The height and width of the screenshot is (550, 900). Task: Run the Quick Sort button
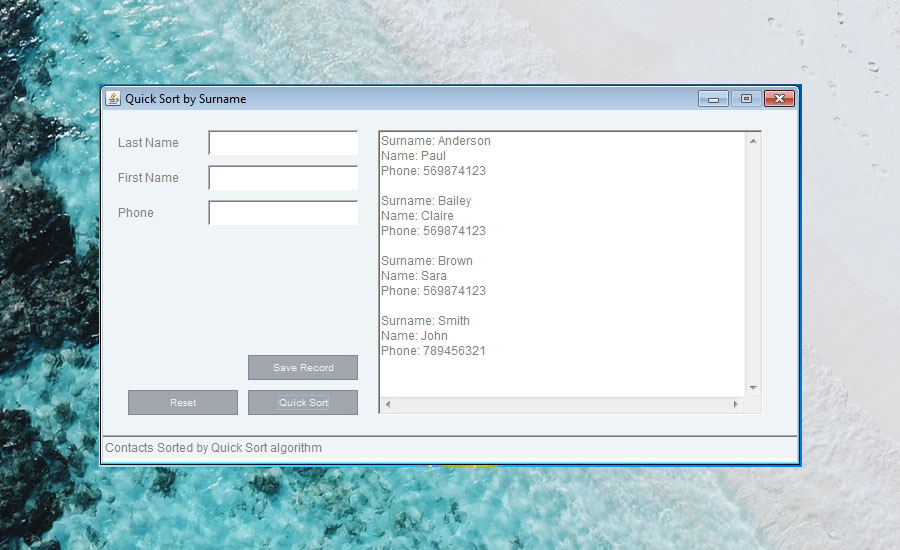303,402
